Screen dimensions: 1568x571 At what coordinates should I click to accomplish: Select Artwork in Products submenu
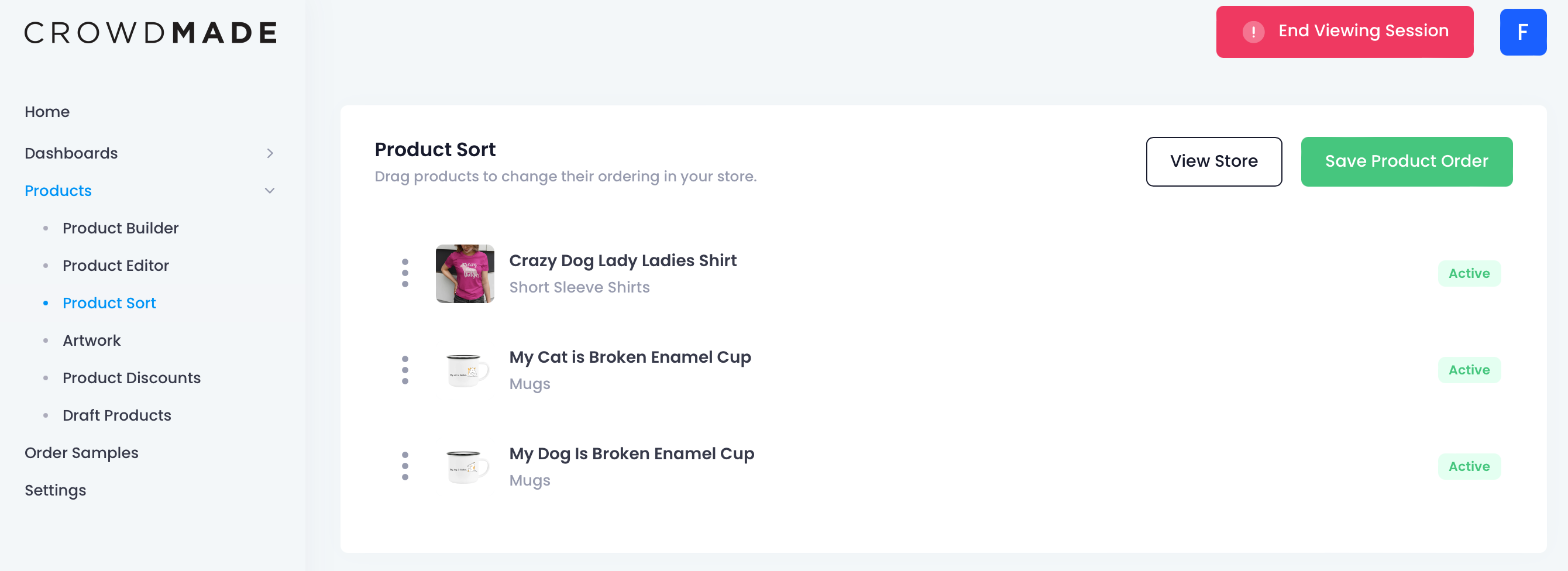click(x=91, y=340)
